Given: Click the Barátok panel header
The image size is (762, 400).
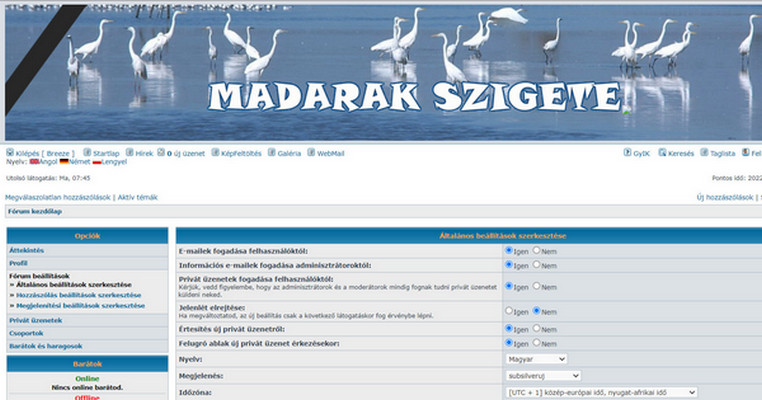Looking at the screenshot, I should (87, 364).
